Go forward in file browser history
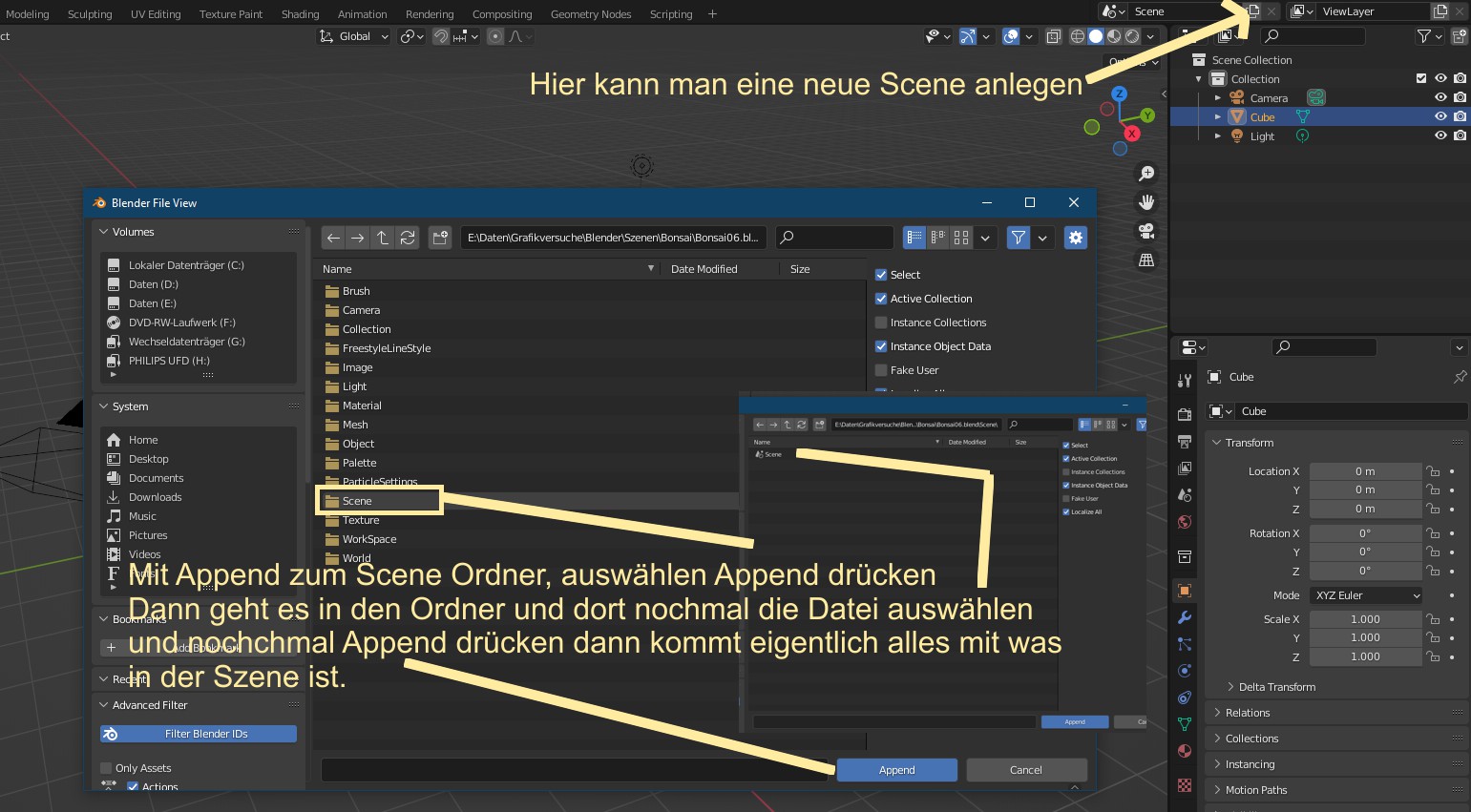The height and width of the screenshot is (812, 1471). point(357,238)
